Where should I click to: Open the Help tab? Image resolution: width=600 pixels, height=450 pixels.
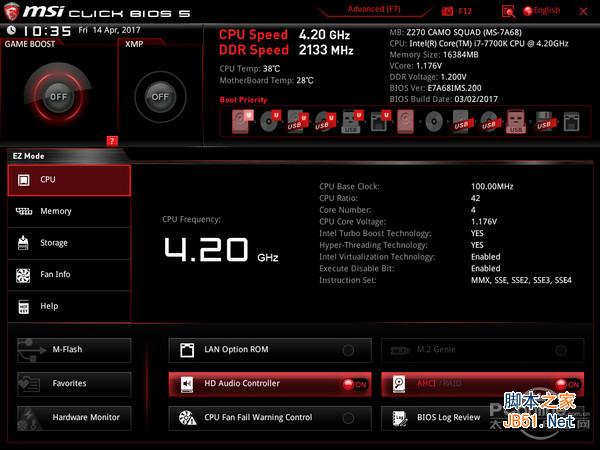coord(69,307)
